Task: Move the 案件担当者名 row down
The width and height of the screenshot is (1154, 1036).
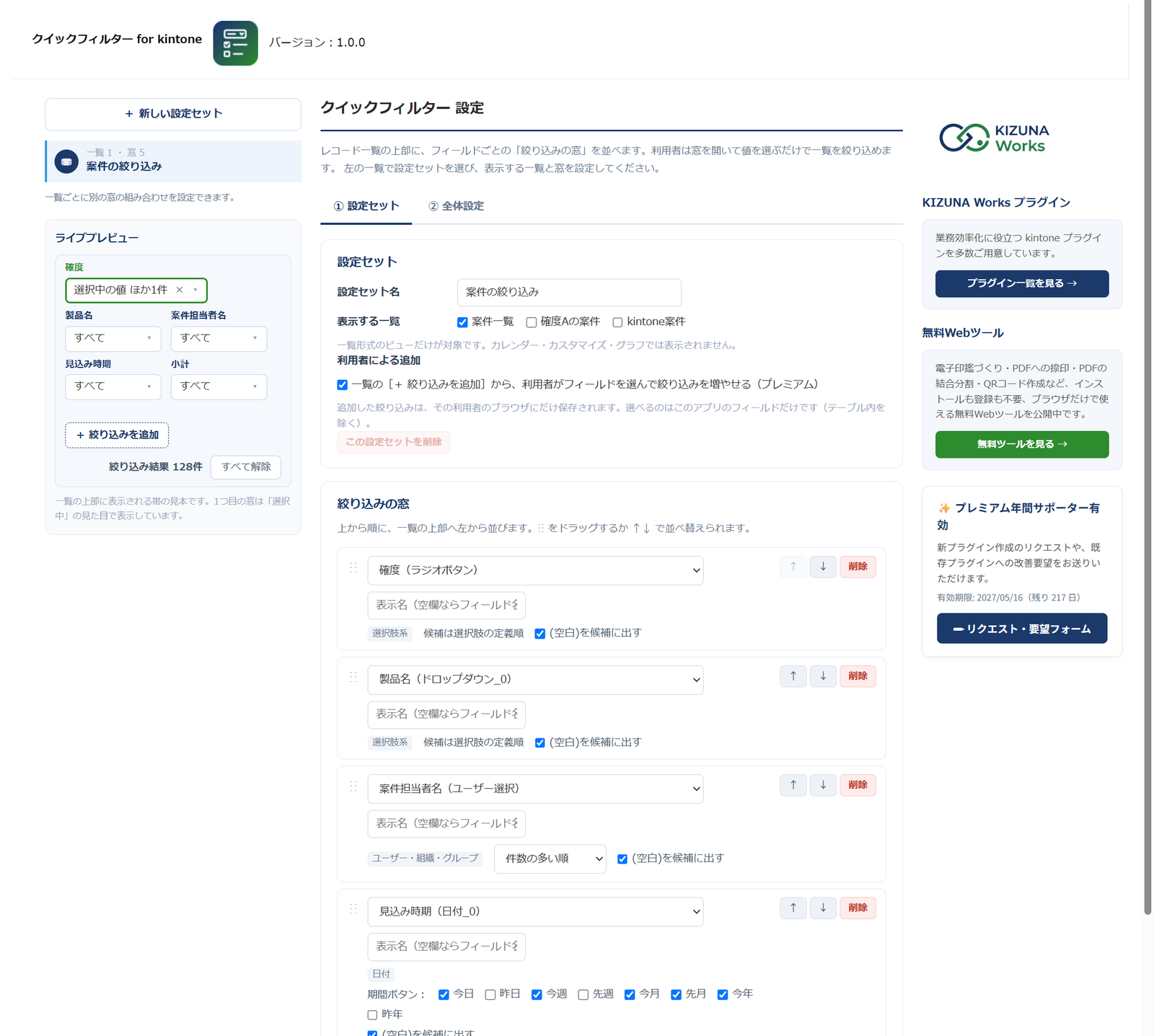Action: [823, 785]
